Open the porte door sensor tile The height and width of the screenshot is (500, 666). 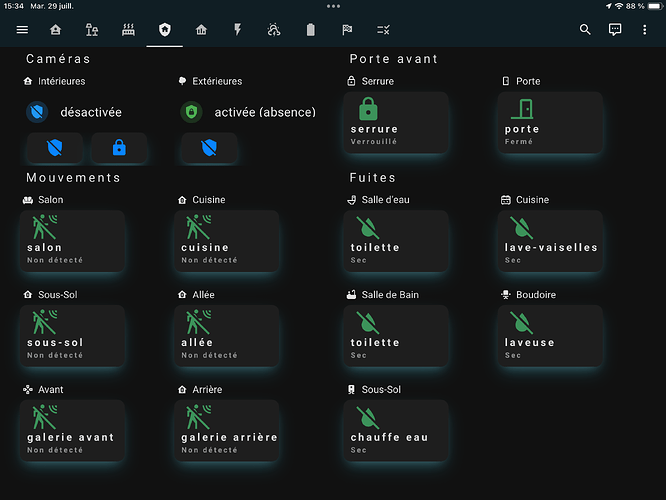550,122
